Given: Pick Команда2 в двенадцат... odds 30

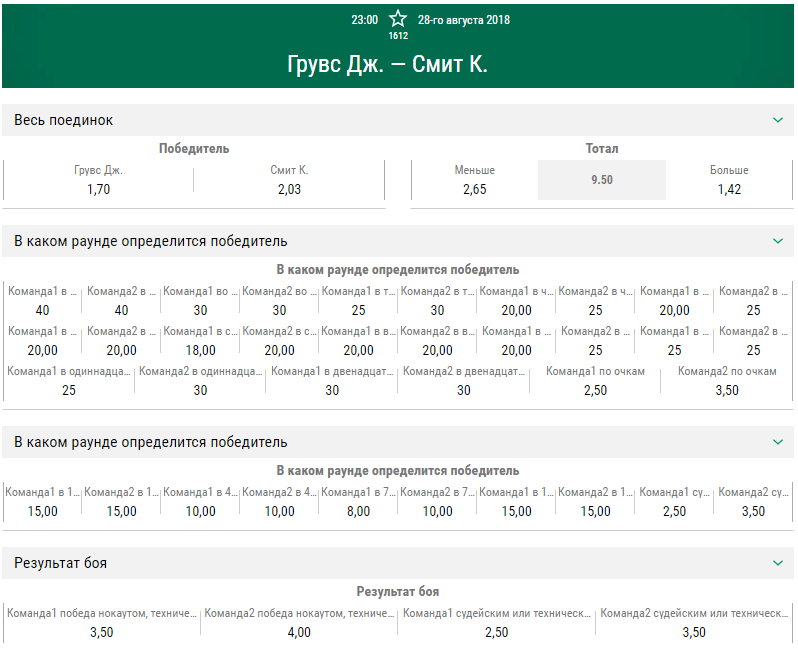Looking at the screenshot, I should 463,381.
